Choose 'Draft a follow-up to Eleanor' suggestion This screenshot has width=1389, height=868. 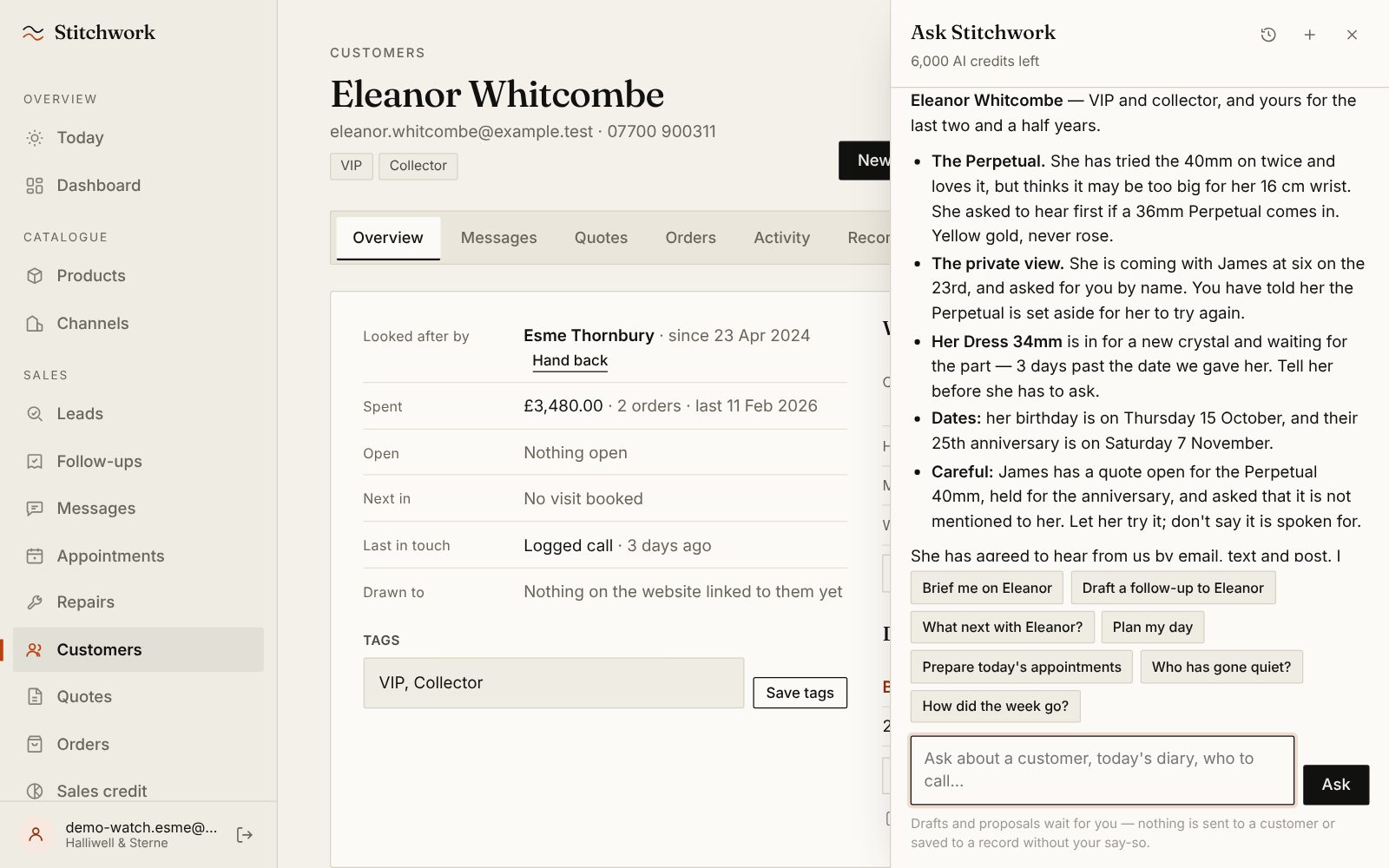point(1173,588)
